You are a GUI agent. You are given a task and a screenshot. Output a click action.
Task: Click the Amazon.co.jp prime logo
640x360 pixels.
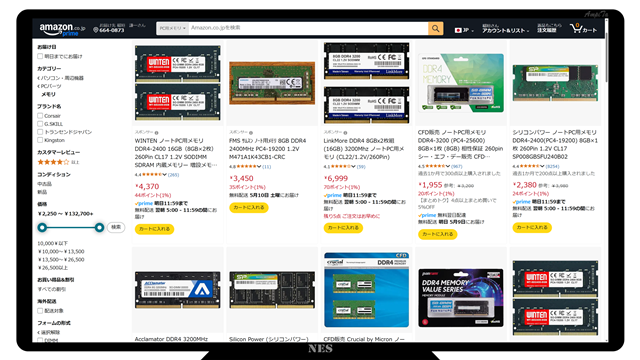(x=62, y=29)
